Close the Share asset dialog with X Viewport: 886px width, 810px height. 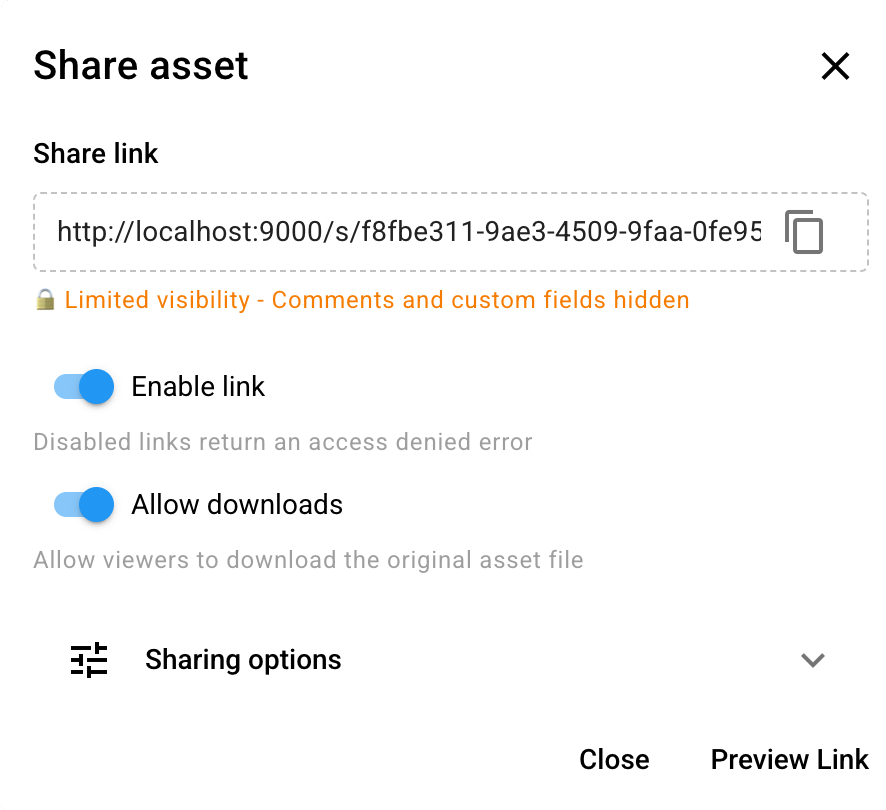pos(835,67)
